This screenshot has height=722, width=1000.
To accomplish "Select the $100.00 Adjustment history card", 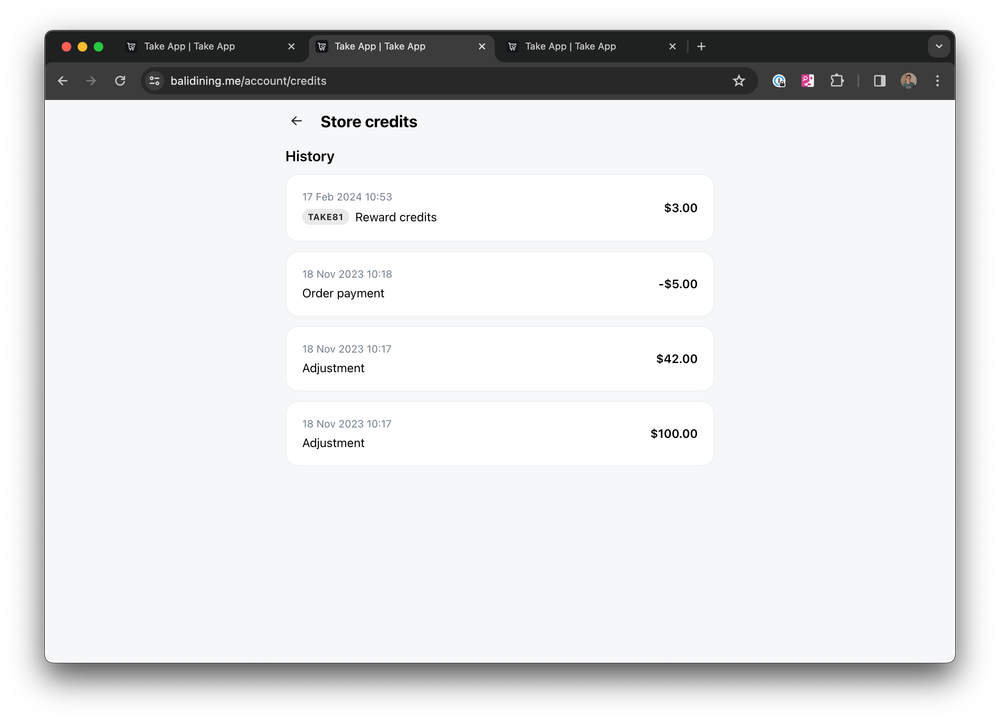I will pyautogui.click(x=500, y=434).
